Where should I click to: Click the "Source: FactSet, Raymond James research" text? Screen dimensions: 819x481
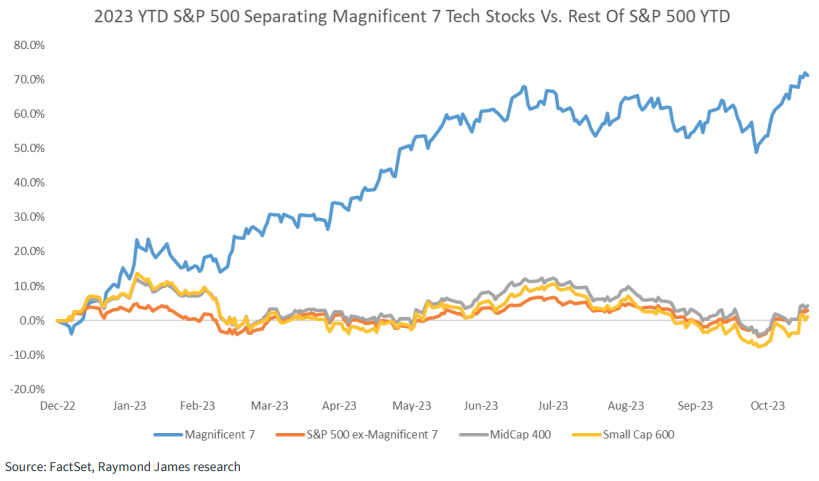[x=122, y=467]
